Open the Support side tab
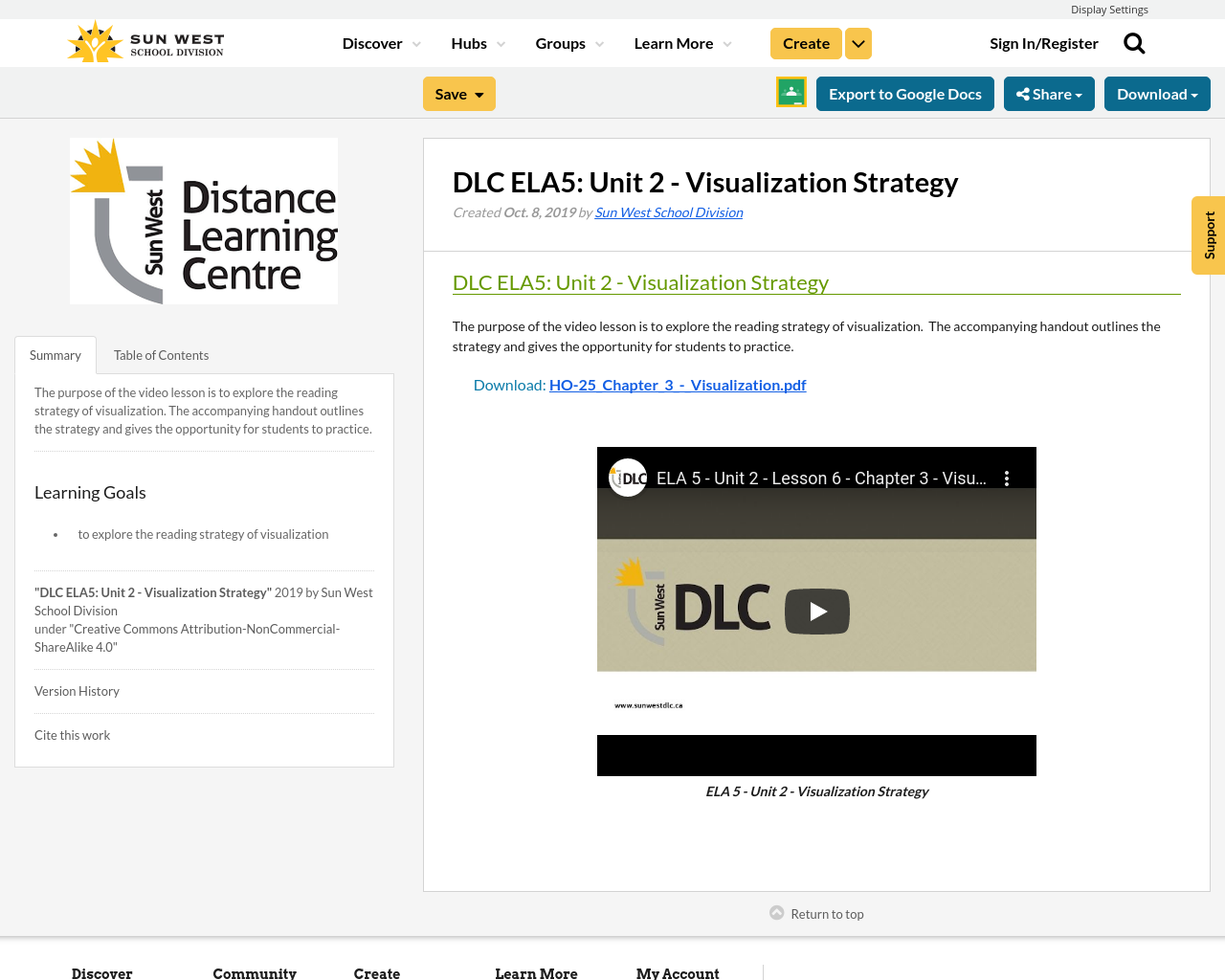1225x980 pixels. click(x=1208, y=235)
